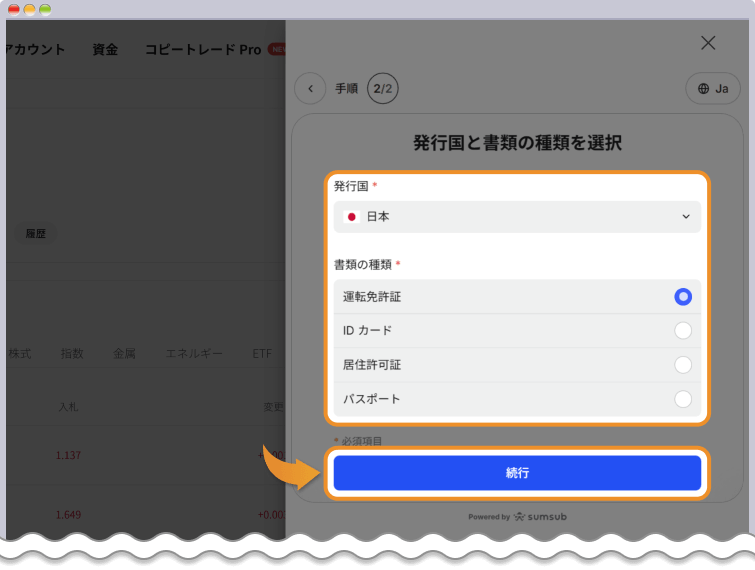
Task: Click the bid value 1.137
Action: tap(68, 455)
